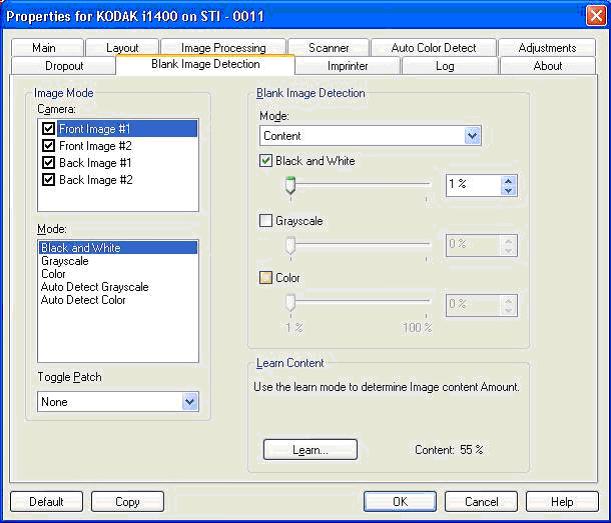611x523 pixels.
Task: Select Auto Detect Grayscale mode
Action: pos(118,287)
